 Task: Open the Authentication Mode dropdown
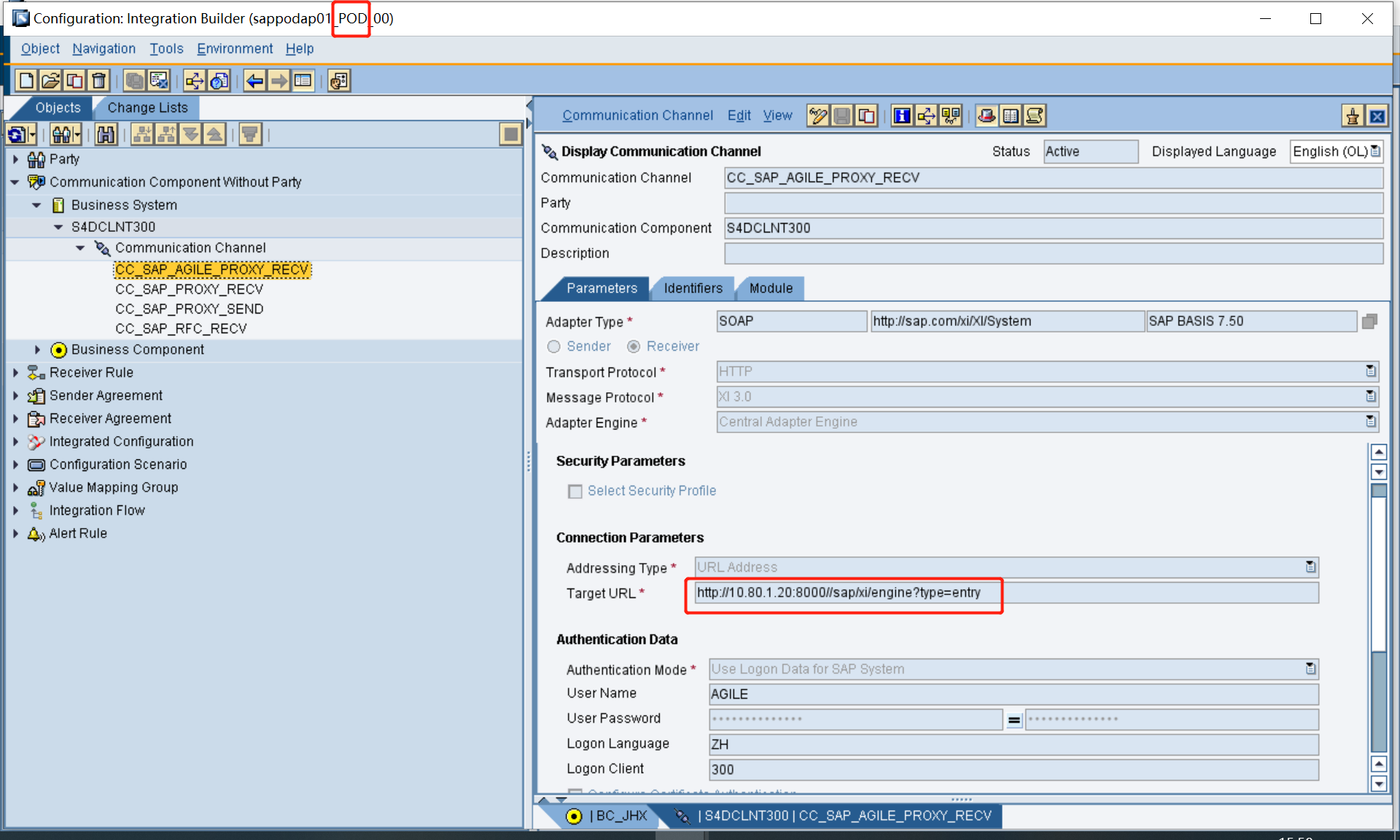(x=1310, y=669)
